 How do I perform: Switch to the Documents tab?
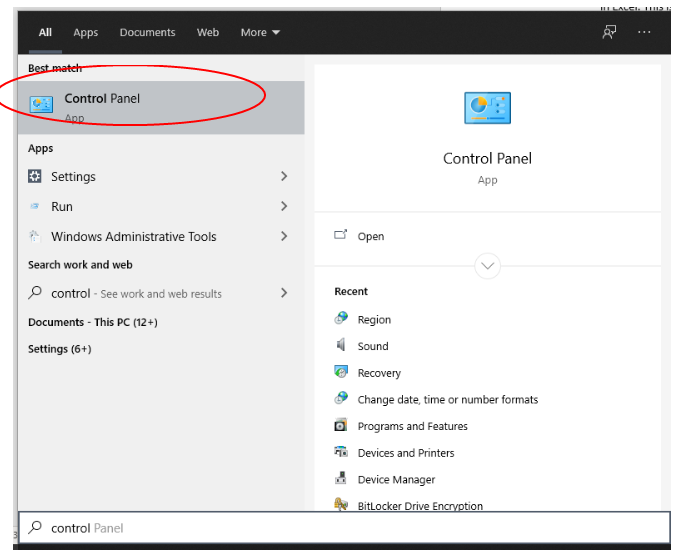point(148,32)
